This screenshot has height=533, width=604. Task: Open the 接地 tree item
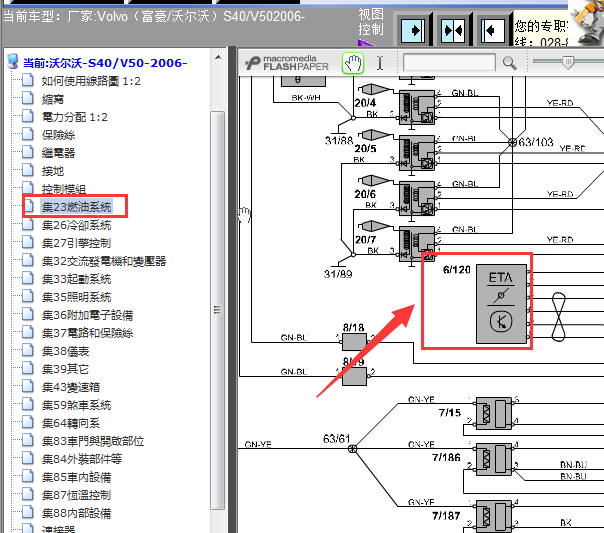[x=52, y=171]
